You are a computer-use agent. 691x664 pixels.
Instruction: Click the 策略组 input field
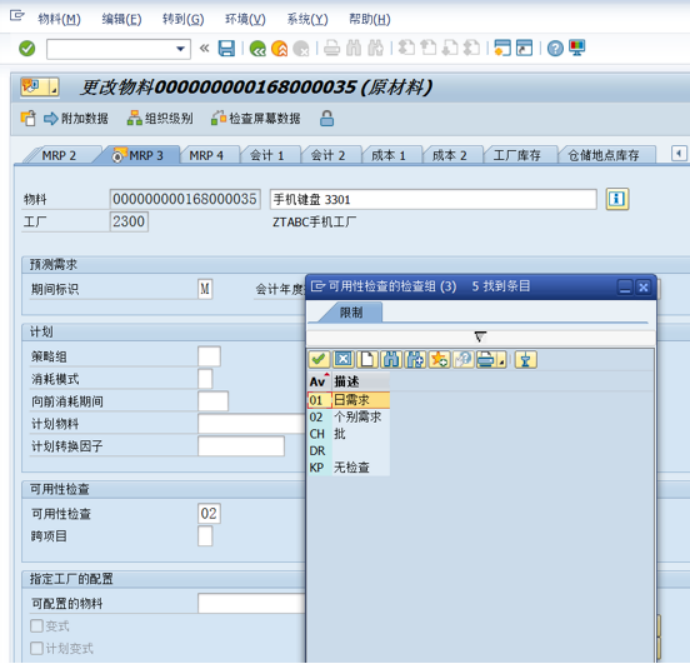point(209,356)
